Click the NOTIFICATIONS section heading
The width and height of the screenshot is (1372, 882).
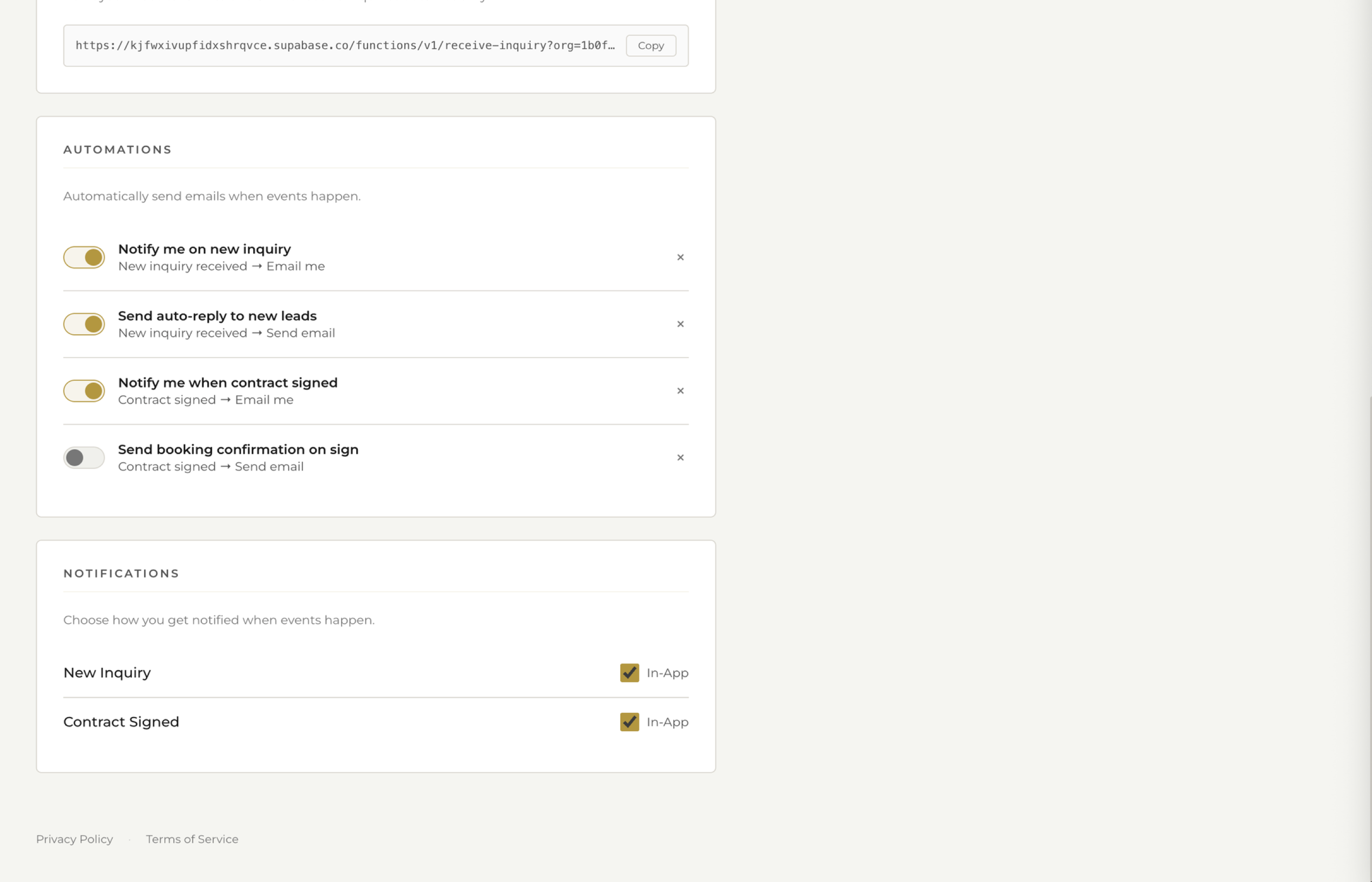pyautogui.click(x=121, y=573)
